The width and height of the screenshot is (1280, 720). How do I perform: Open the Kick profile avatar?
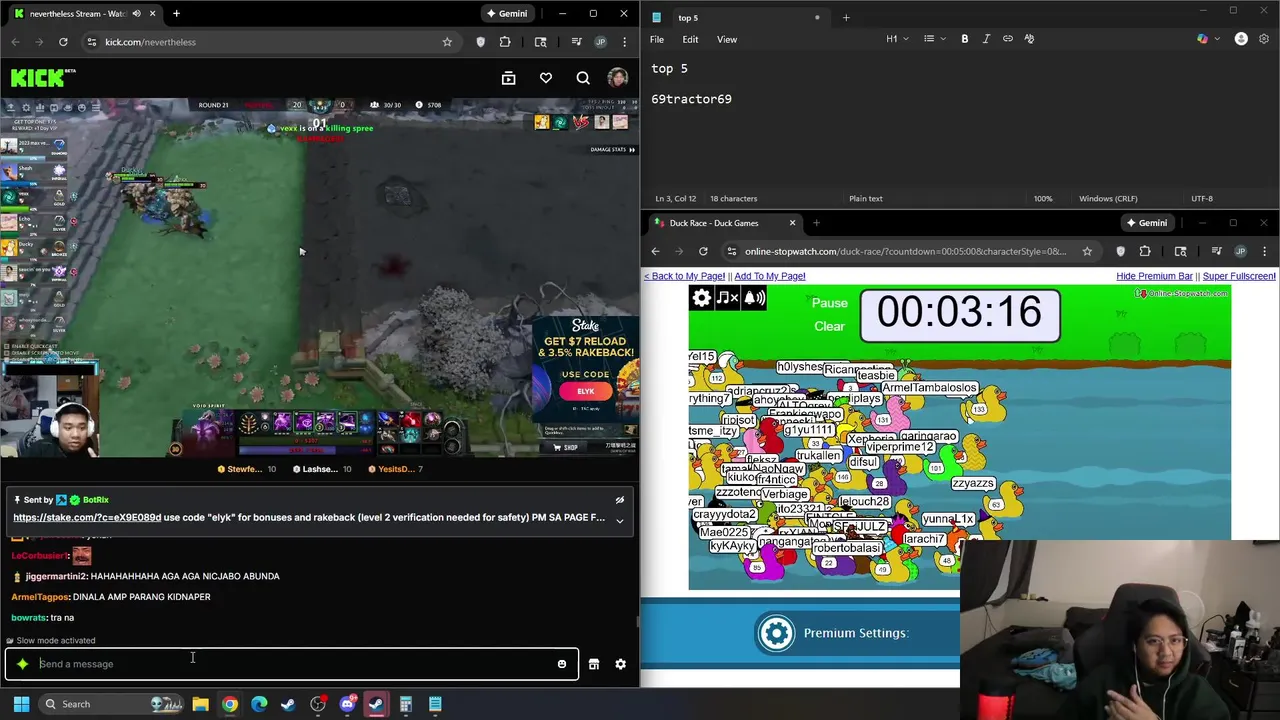click(x=618, y=78)
